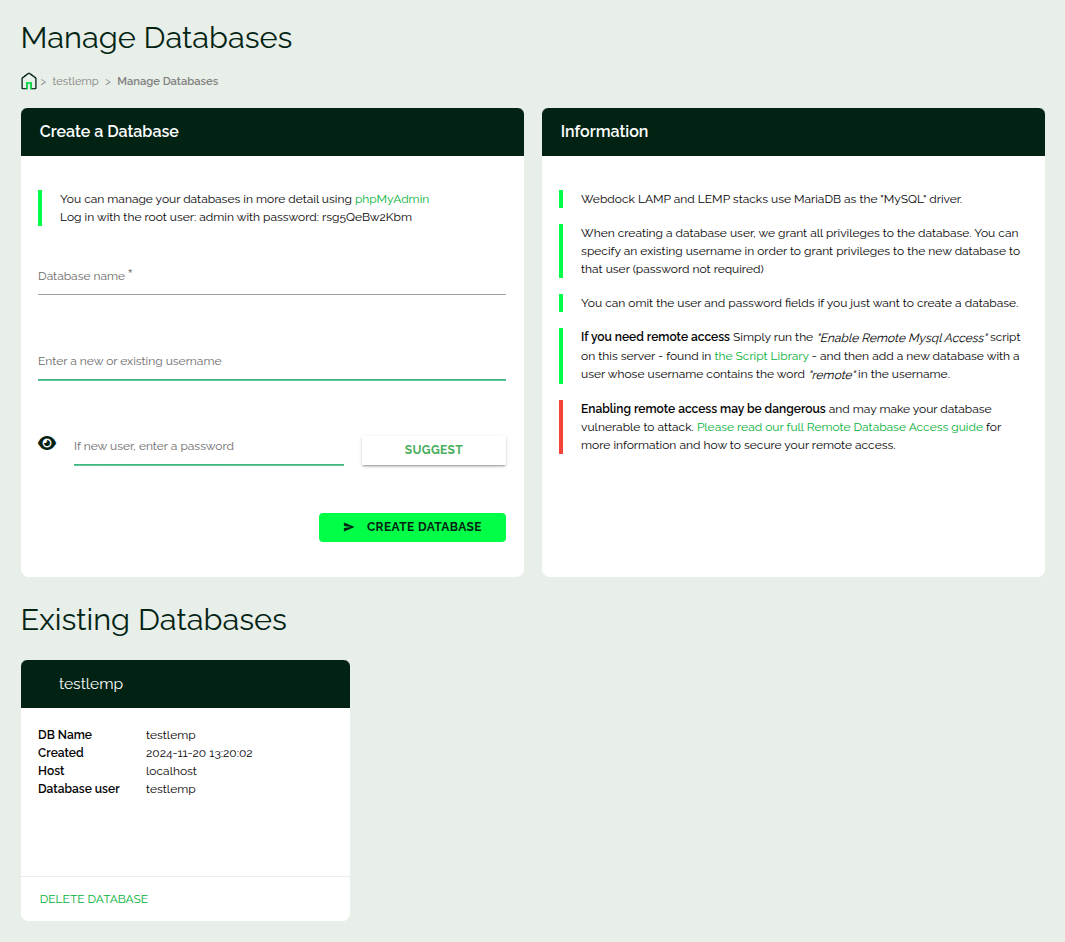
Task: Click the root user password text line
Action: (236, 217)
